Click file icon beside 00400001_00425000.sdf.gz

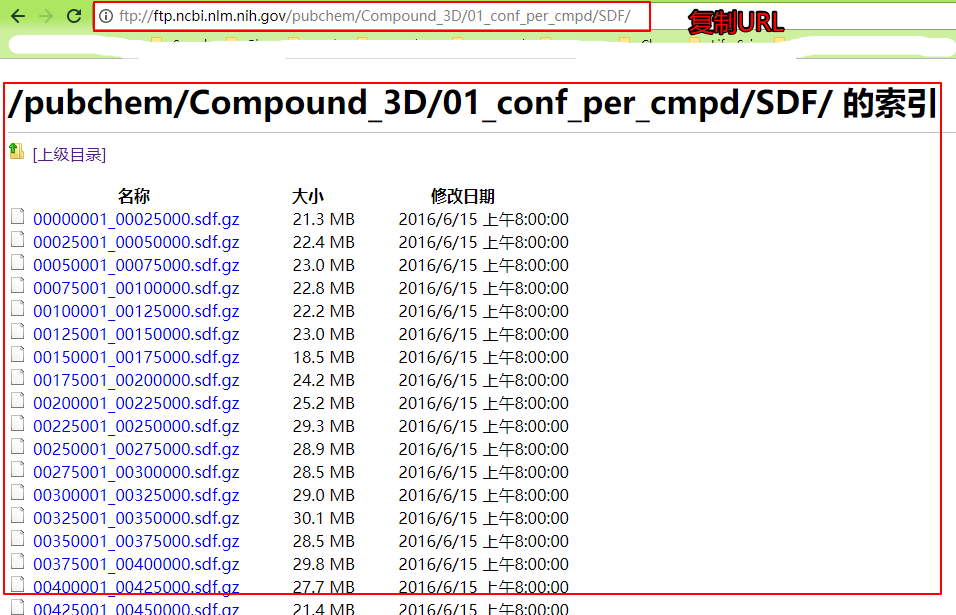coord(18,584)
